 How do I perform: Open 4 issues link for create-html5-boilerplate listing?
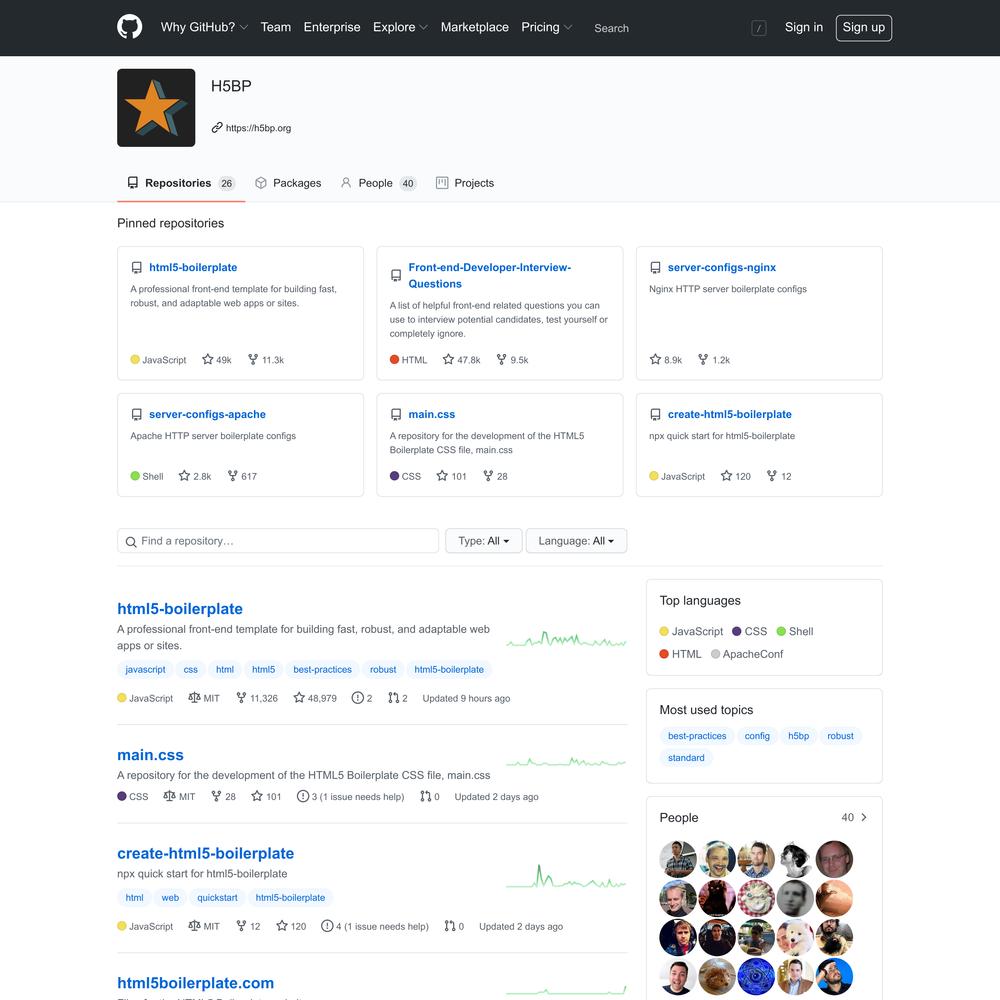click(375, 926)
